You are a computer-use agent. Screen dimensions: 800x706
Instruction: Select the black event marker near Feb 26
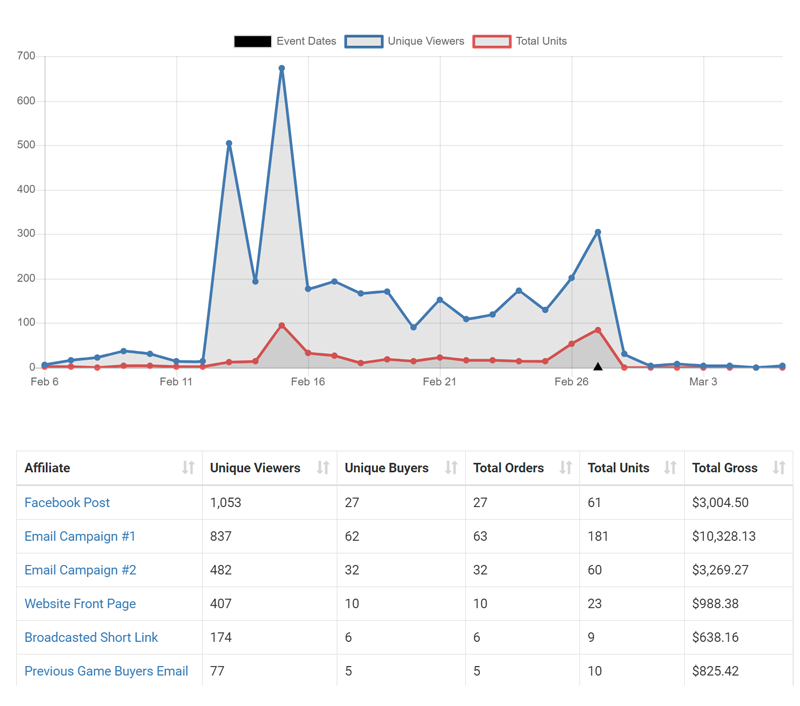(597, 367)
